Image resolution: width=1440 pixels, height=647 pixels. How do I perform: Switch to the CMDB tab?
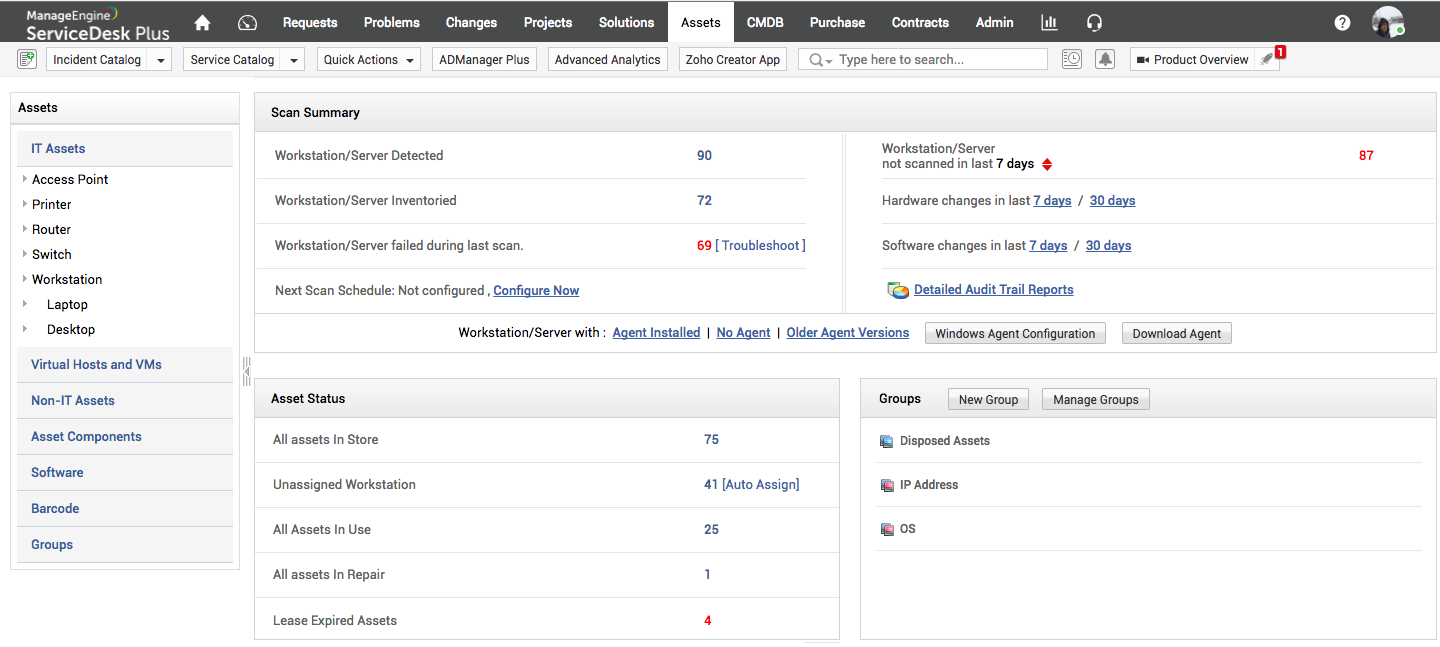point(765,22)
